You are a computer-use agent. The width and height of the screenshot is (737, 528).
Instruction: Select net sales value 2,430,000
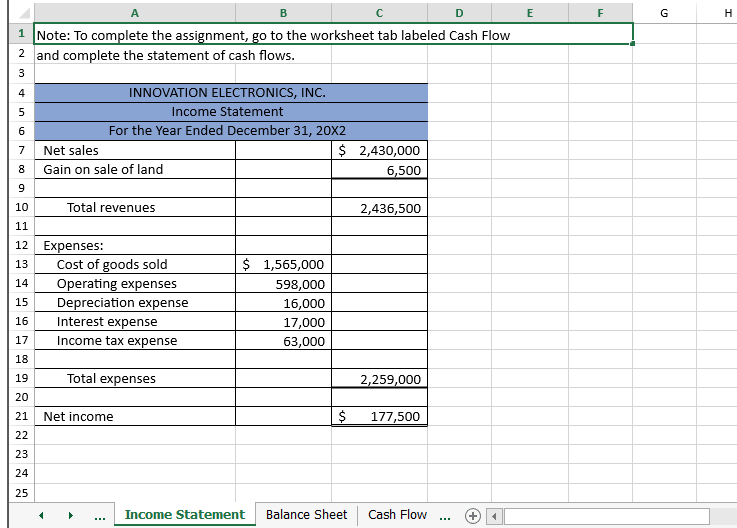click(x=379, y=150)
